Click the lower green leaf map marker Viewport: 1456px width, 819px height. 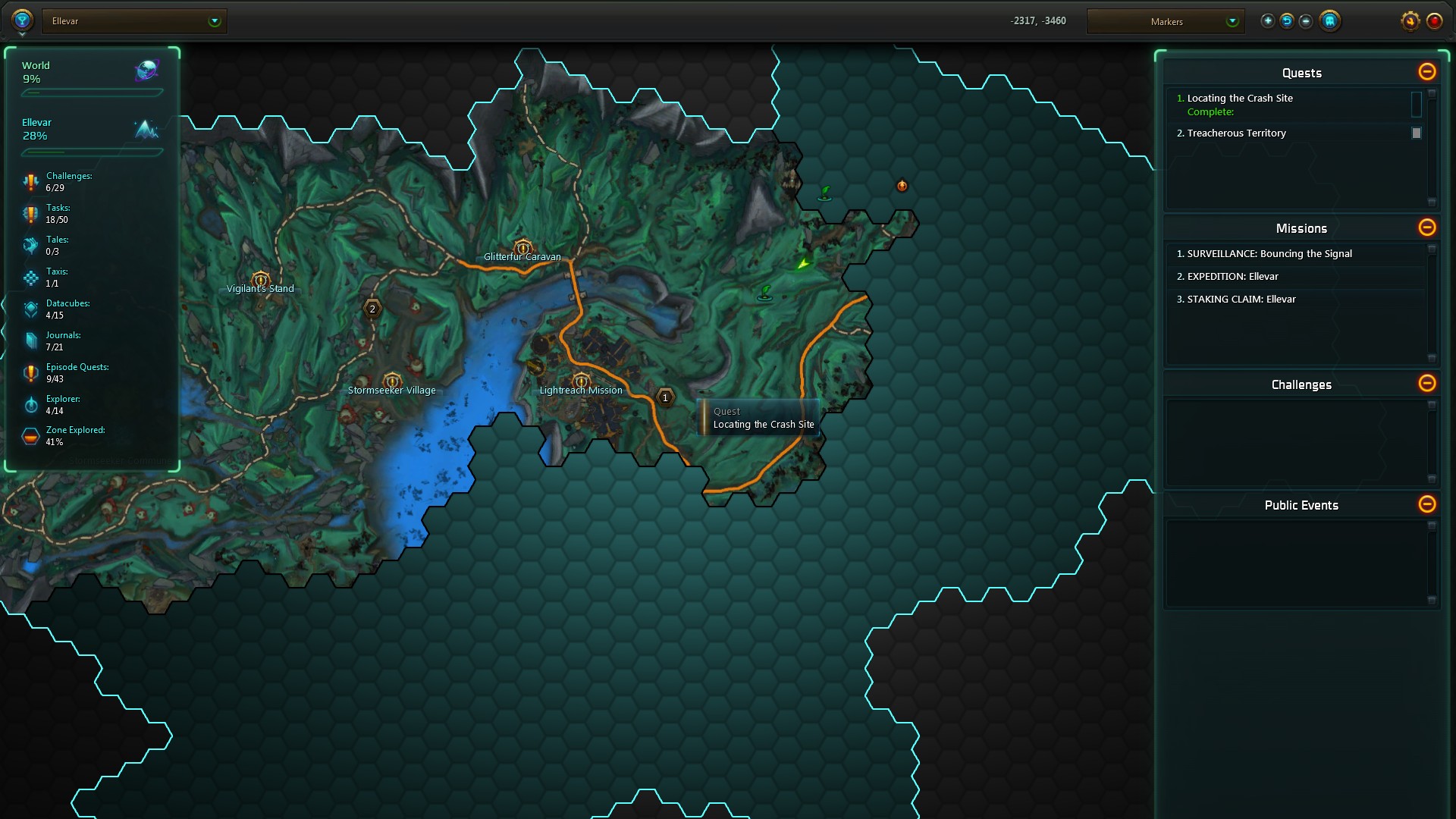click(765, 293)
